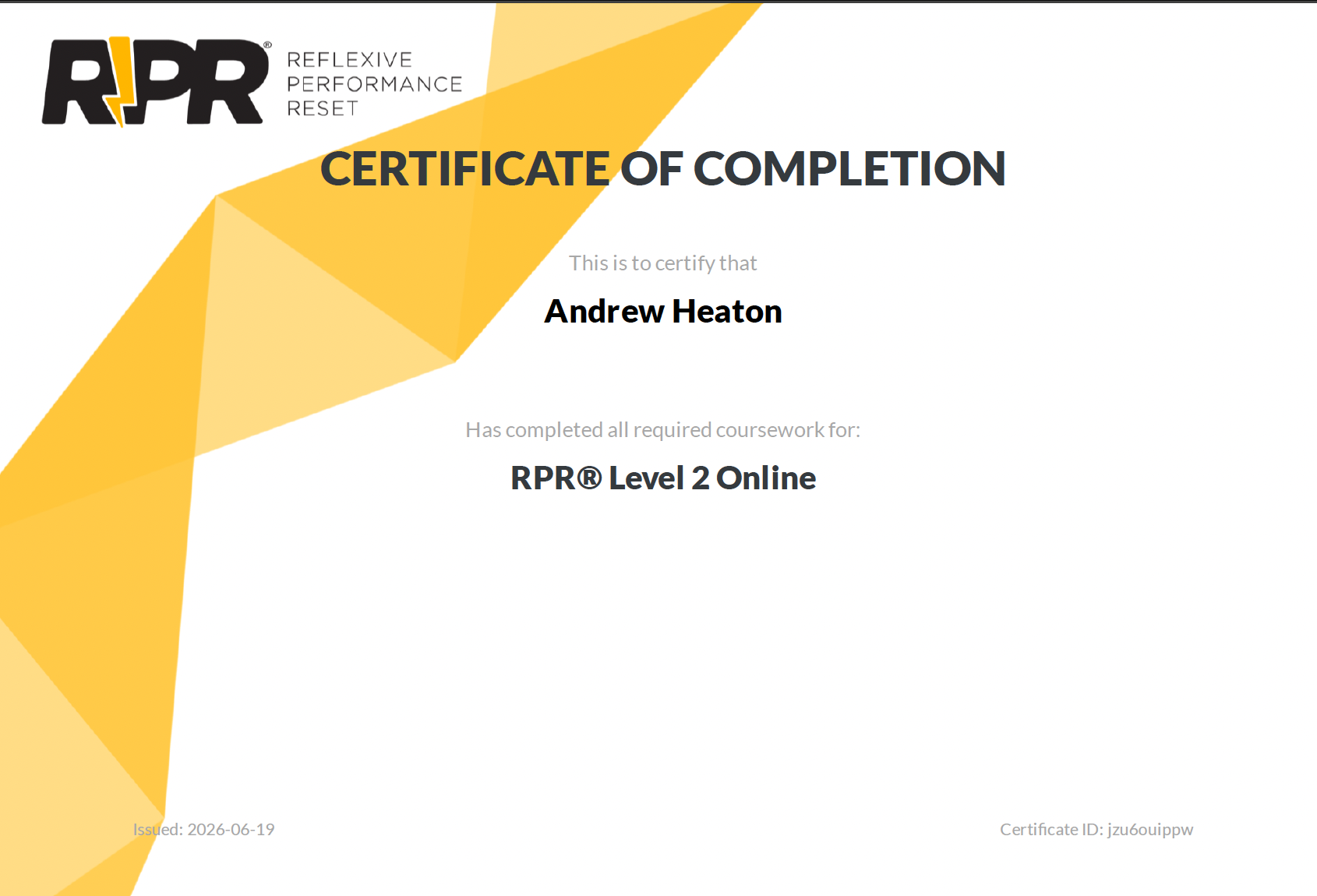The width and height of the screenshot is (1317, 896).
Task: Select the course title 'RPR® Level 2 Online'
Action: point(662,478)
